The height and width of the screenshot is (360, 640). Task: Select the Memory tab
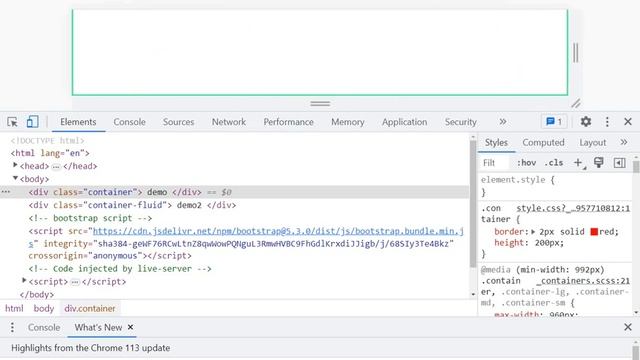tap(347, 122)
